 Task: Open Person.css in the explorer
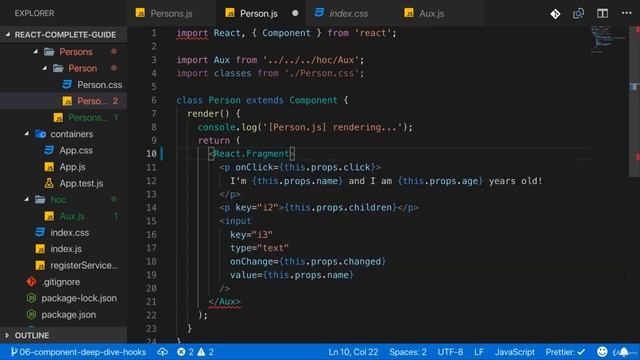tap(63, 84)
